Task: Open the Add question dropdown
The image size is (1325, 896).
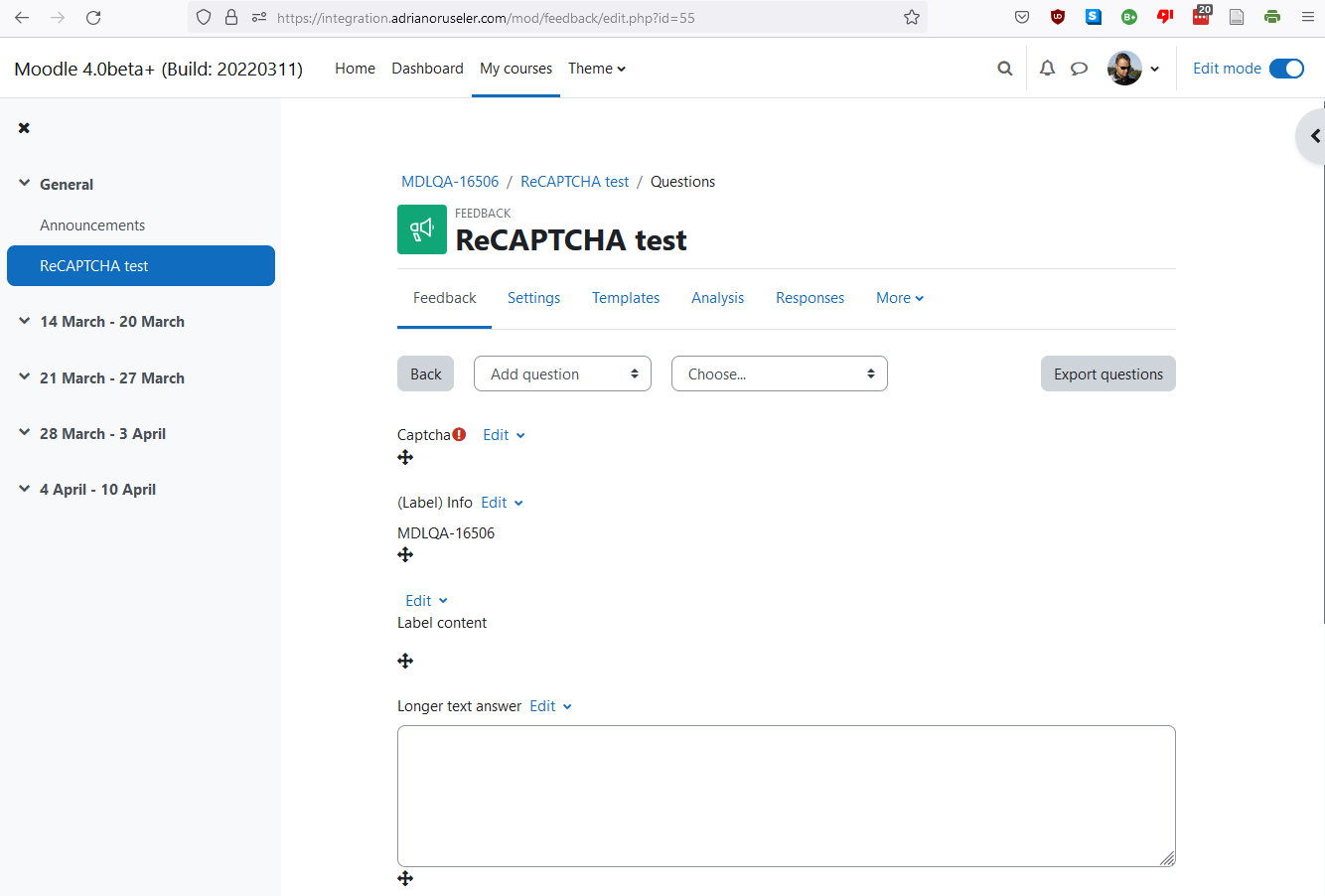Action: 563,373
